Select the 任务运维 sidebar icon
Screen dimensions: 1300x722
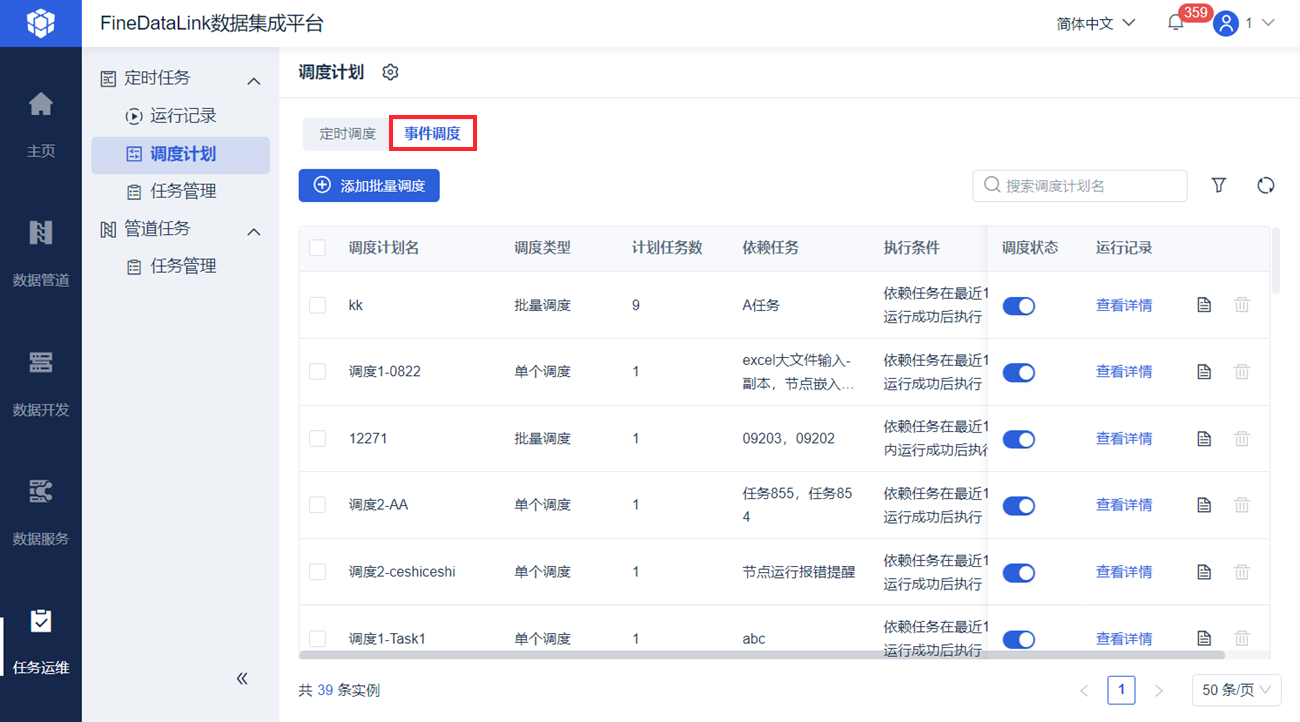41,621
